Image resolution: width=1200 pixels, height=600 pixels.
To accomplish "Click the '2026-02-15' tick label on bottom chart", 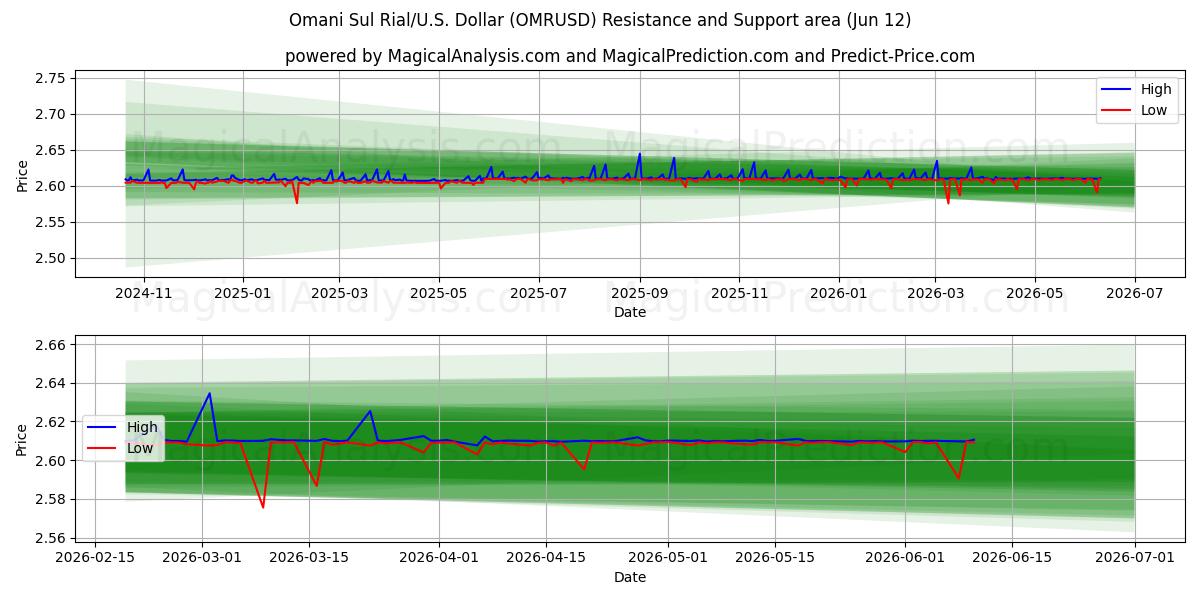I will click(95, 558).
